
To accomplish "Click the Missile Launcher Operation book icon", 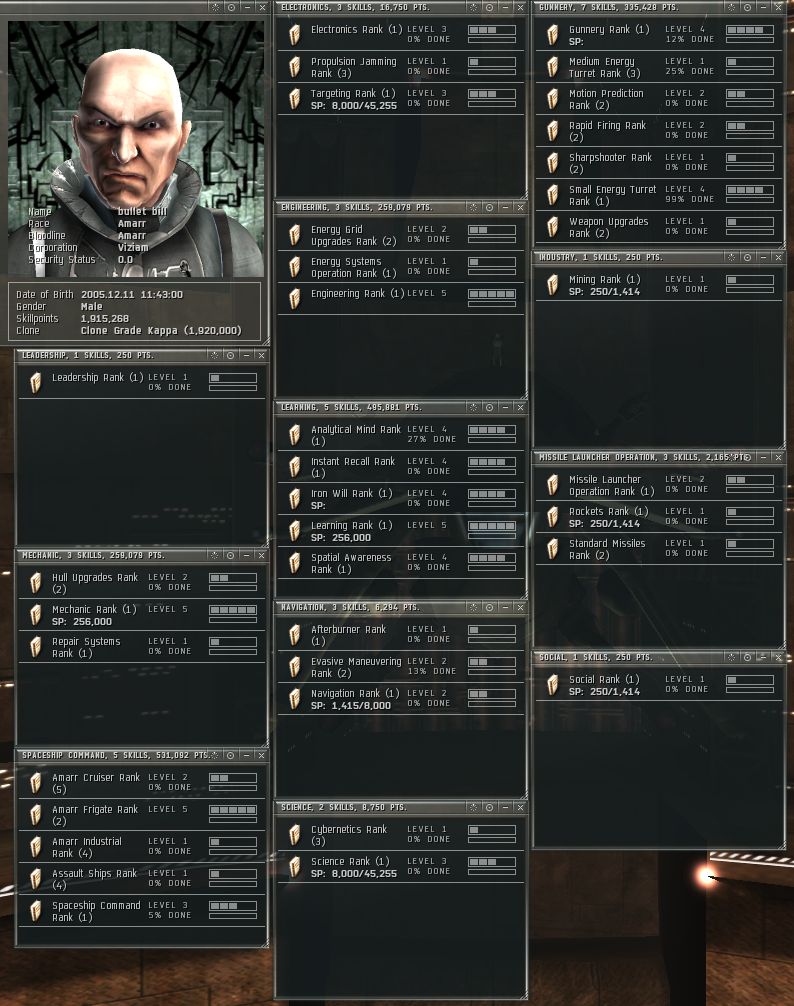I will coord(552,485).
